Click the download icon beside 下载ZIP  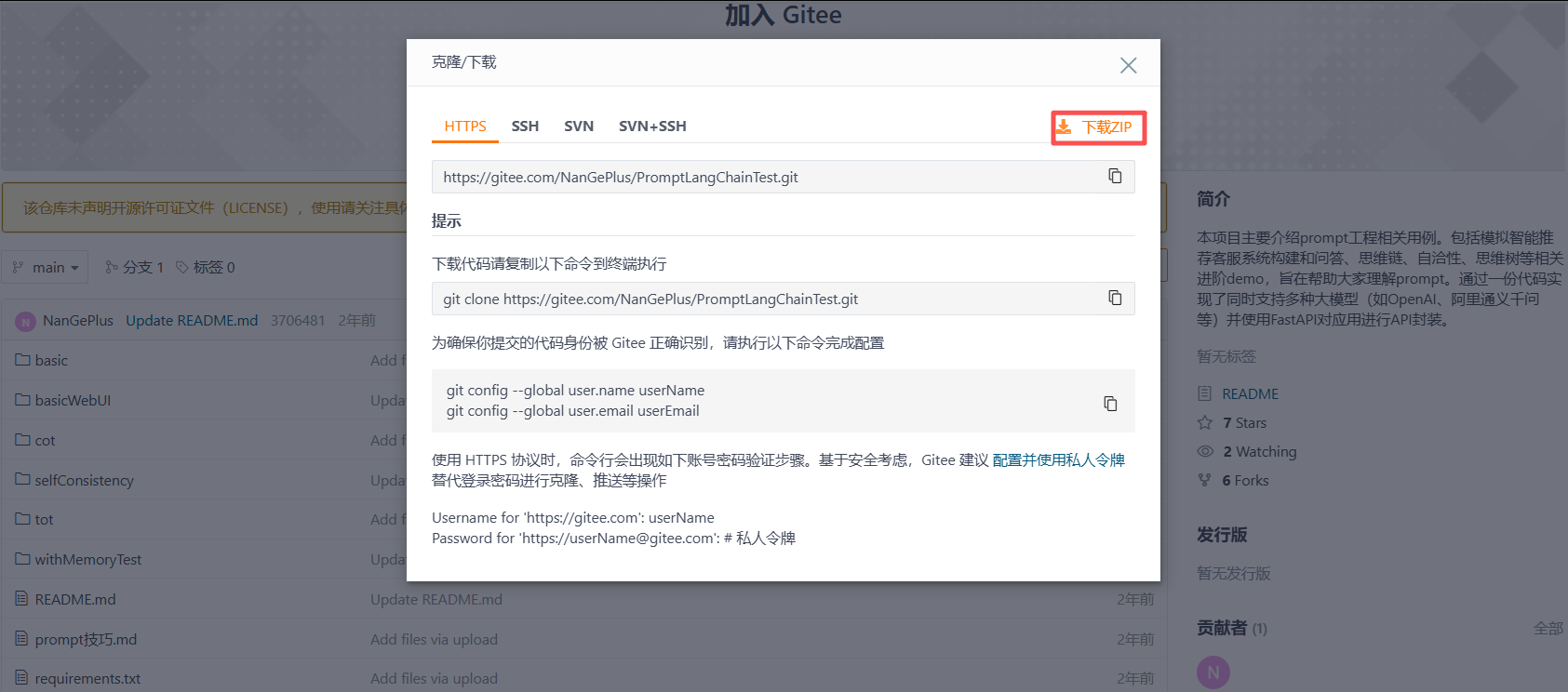click(1064, 126)
